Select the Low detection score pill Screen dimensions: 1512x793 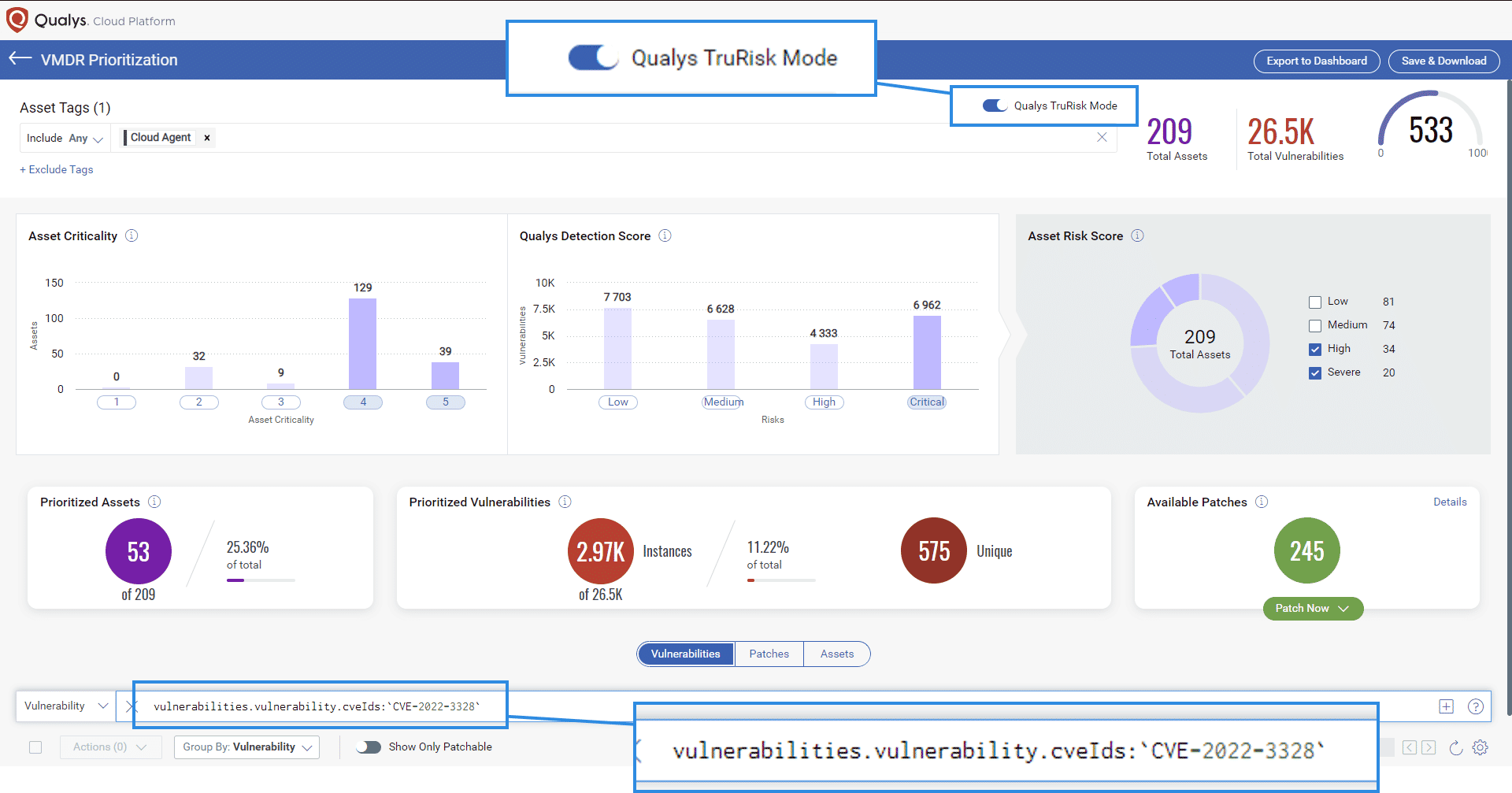pyautogui.click(x=618, y=402)
